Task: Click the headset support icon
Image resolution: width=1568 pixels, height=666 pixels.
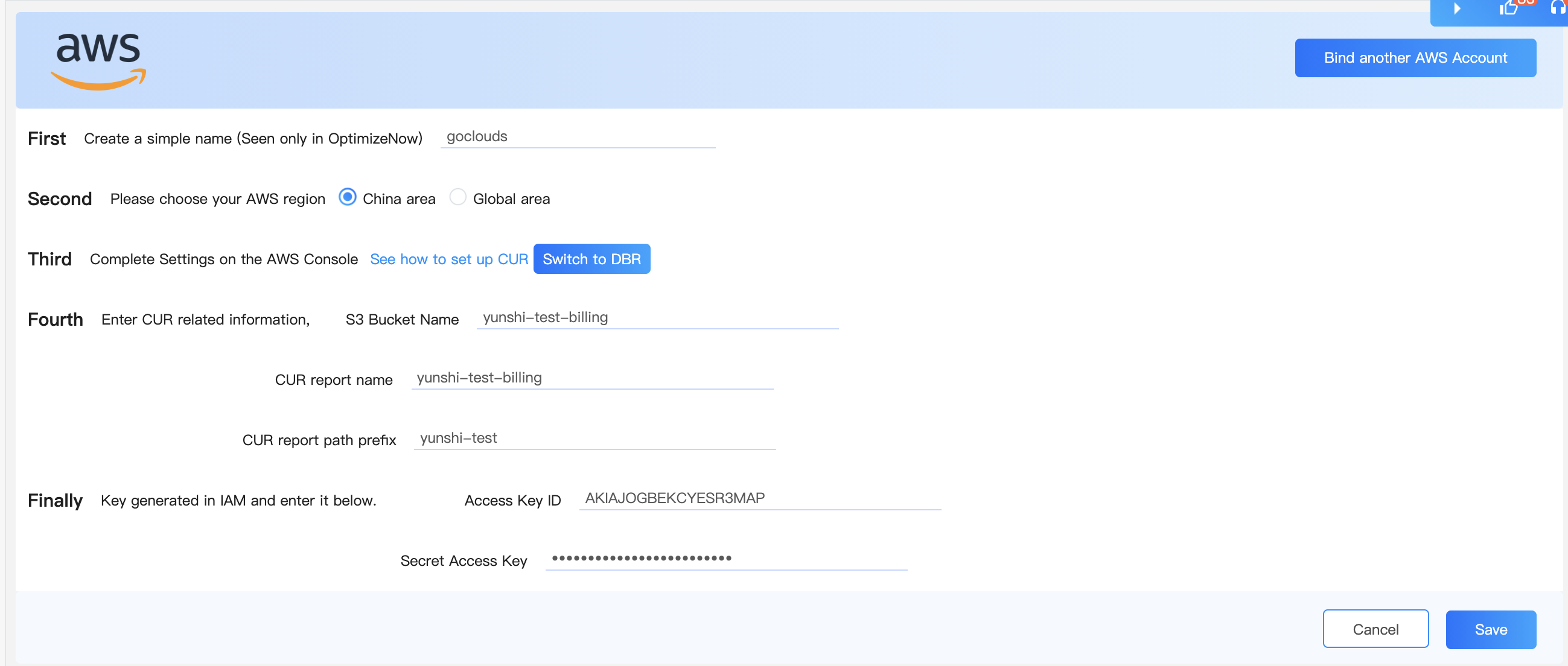Action: 1558,8
